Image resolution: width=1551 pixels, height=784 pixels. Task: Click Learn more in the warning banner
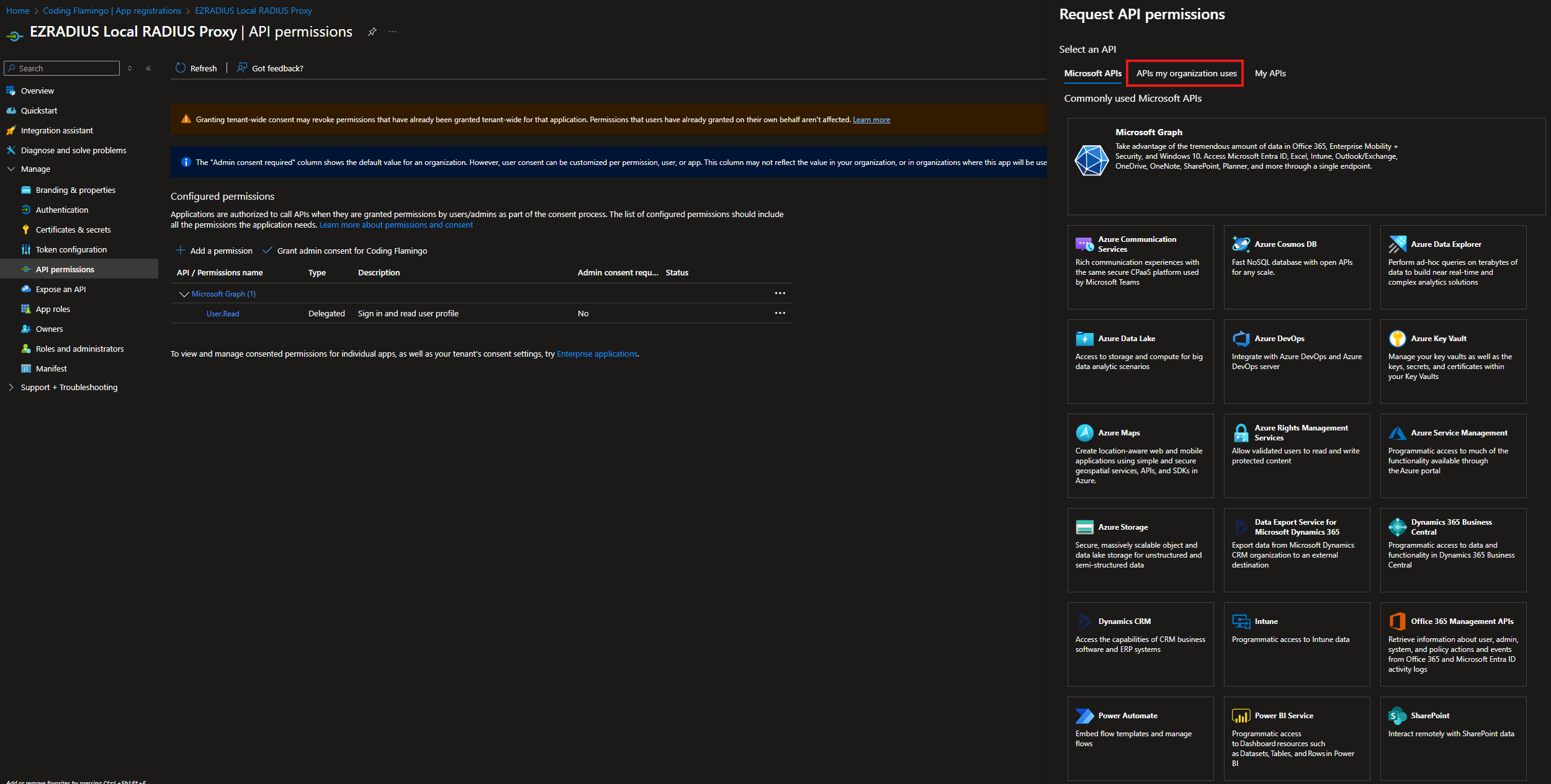(871, 120)
